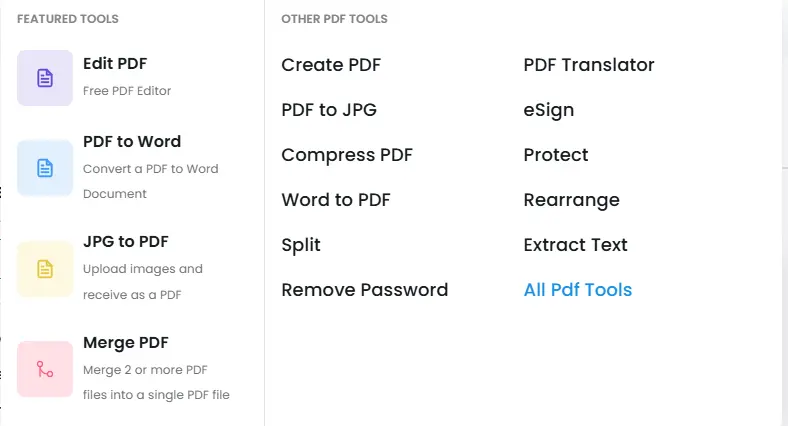Click the All Pdf Tools blue link
Image resolution: width=788 pixels, height=426 pixels.
click(x=578, y=290)
